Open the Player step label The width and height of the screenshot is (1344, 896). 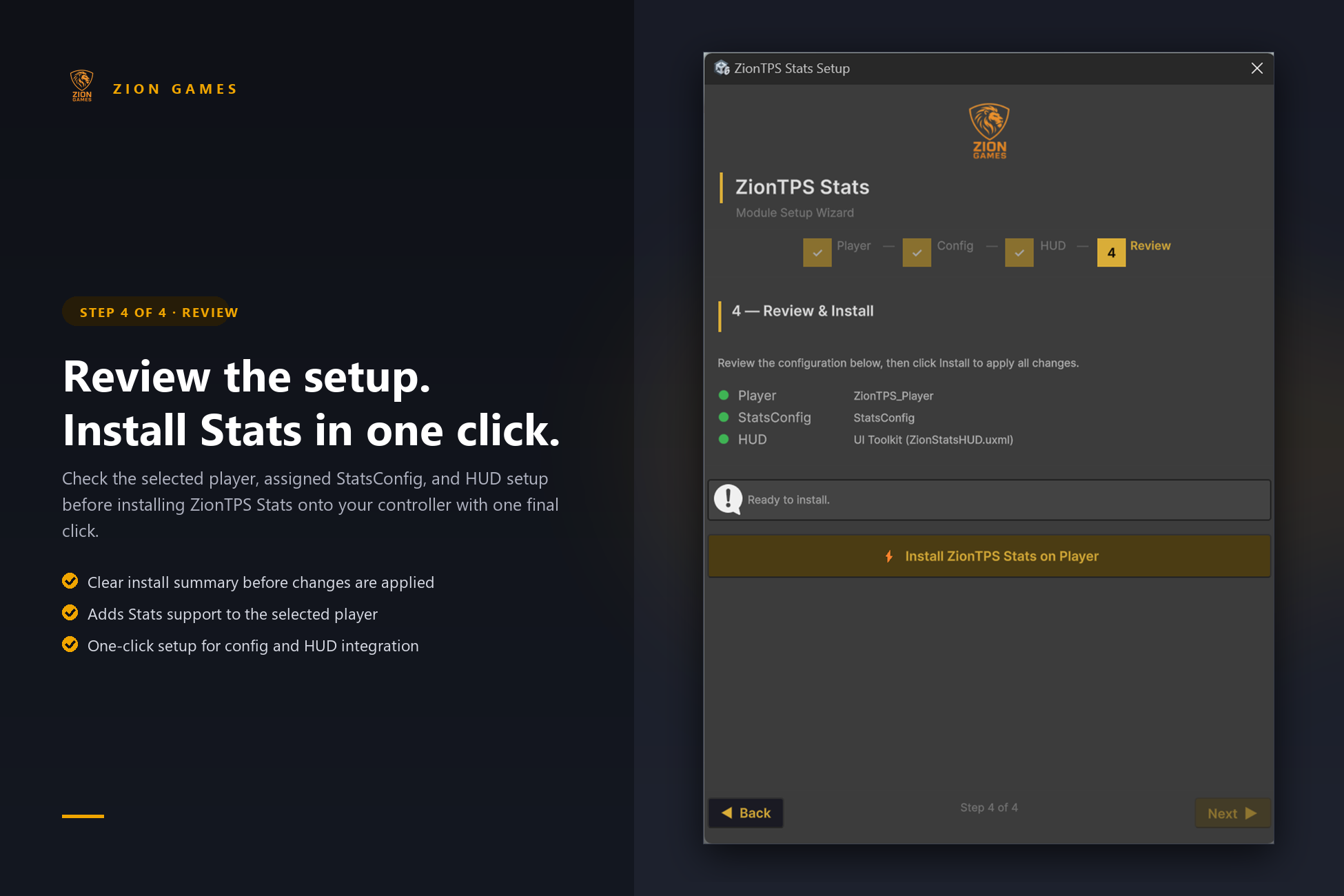pos(853,245)
